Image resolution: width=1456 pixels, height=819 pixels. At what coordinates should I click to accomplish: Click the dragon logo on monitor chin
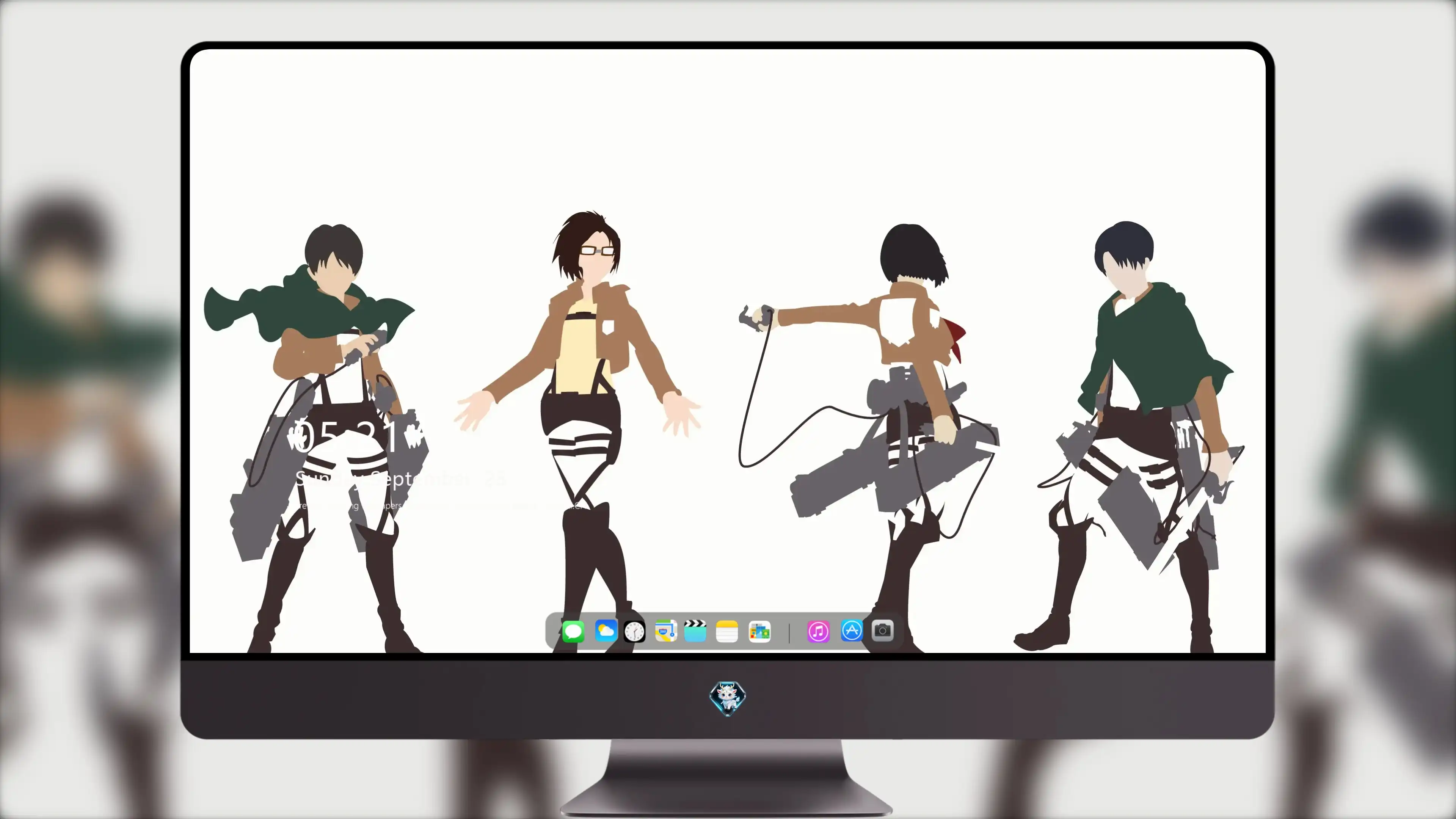[728, 698]
